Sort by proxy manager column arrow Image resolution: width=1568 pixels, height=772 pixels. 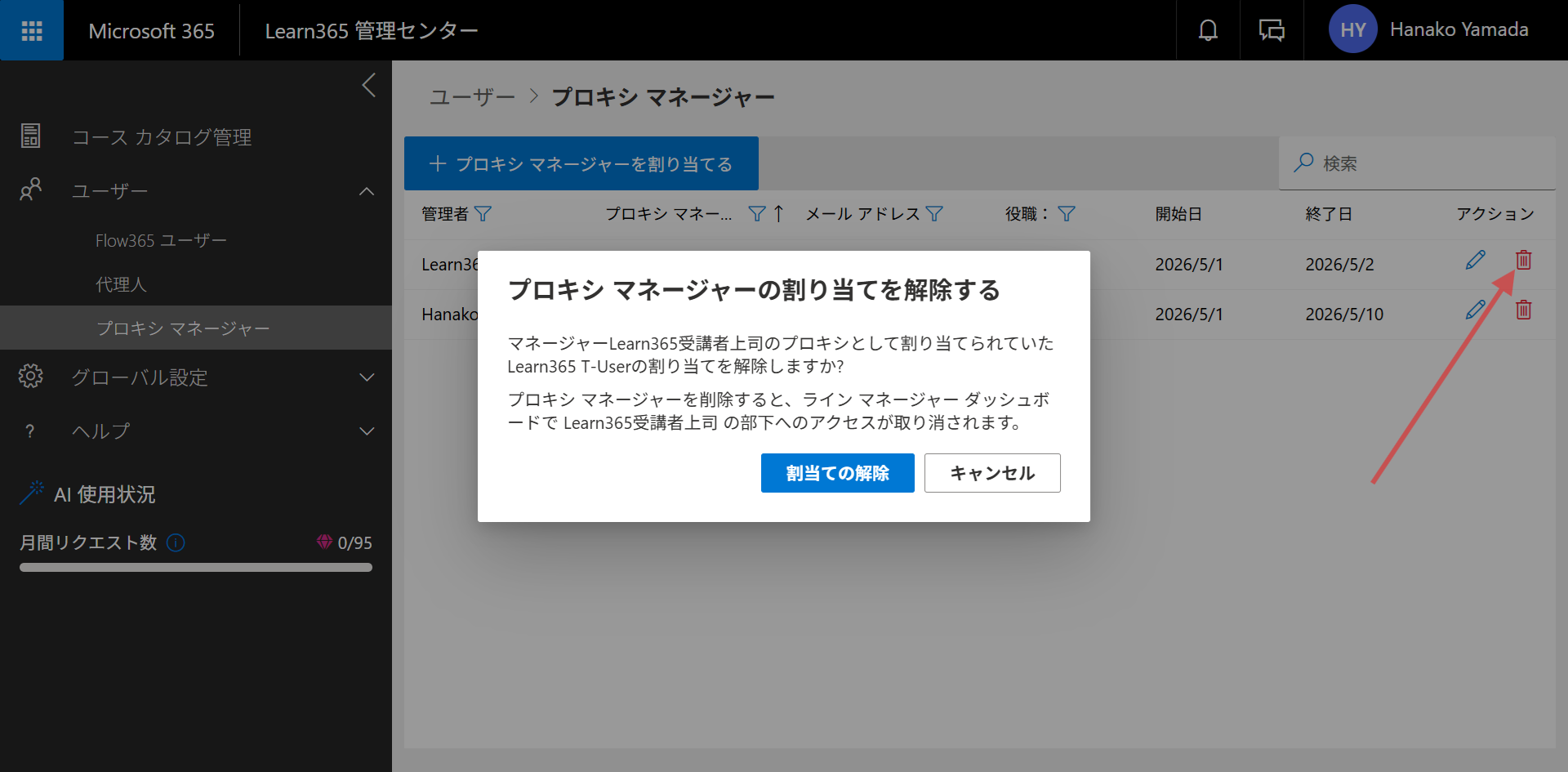pyautogui.click(x=778, y=214)
